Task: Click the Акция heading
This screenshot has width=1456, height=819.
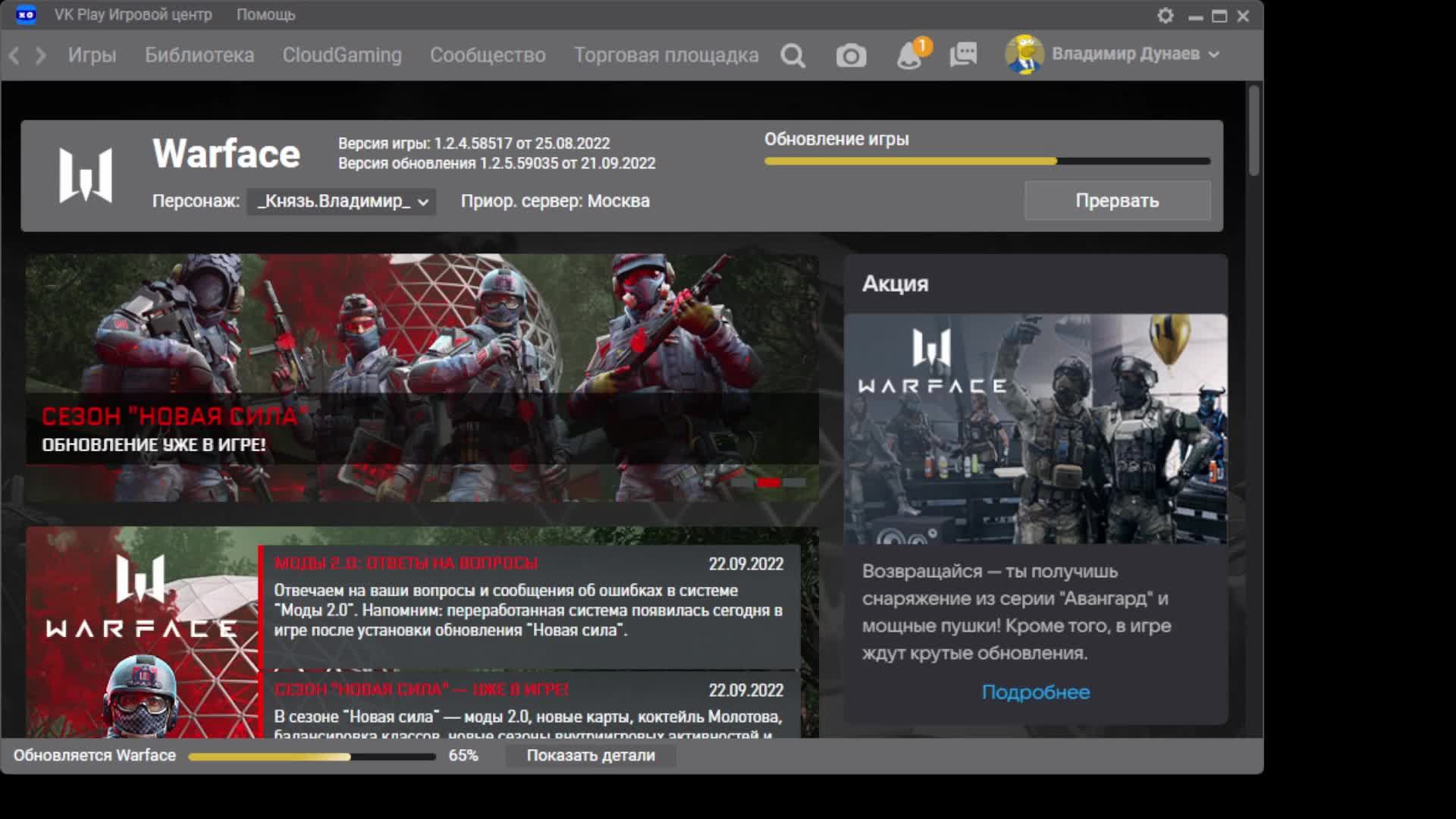Action: coord(895,283)
